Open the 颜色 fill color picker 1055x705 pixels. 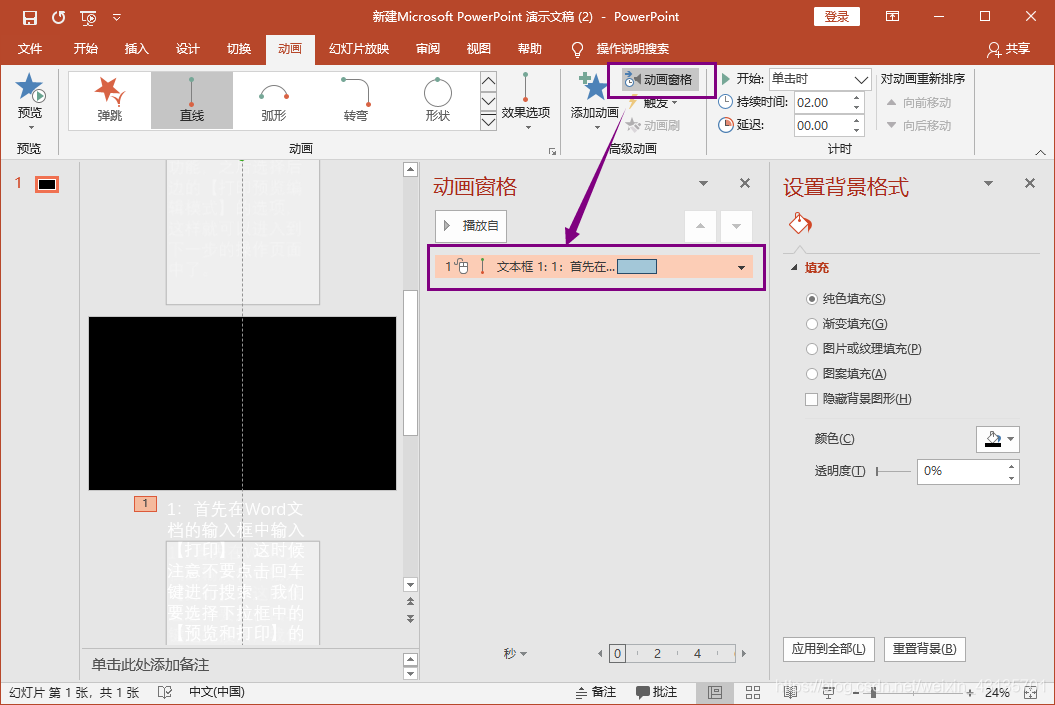(998, 439)
